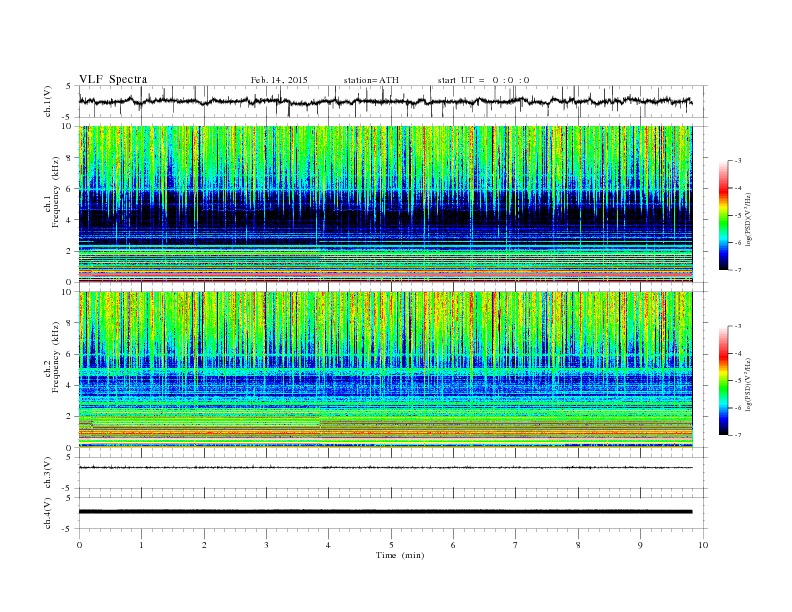The height and width of the screenshot is (612, 792).
Task: Click the "station=ATH" header label
Action: point(371,80)
